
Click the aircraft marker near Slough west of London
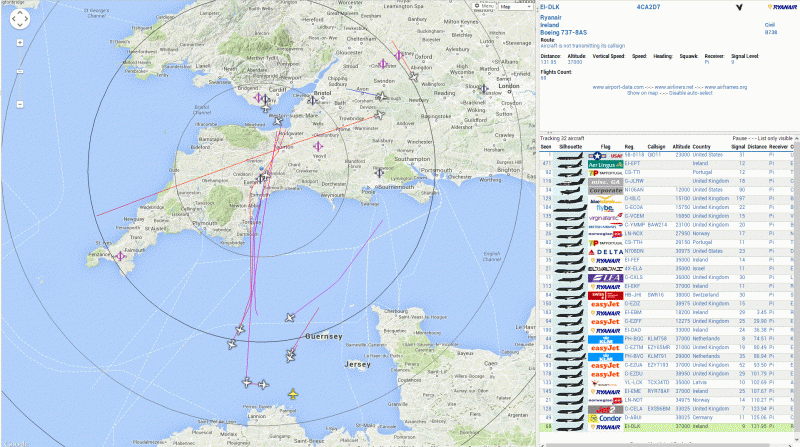tap(483, 88)
